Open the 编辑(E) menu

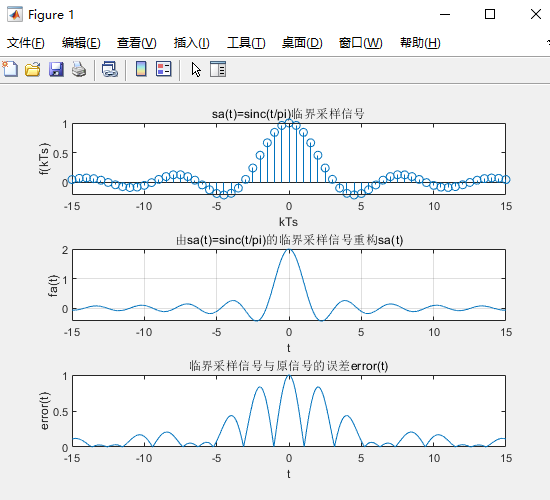(81, 43)
